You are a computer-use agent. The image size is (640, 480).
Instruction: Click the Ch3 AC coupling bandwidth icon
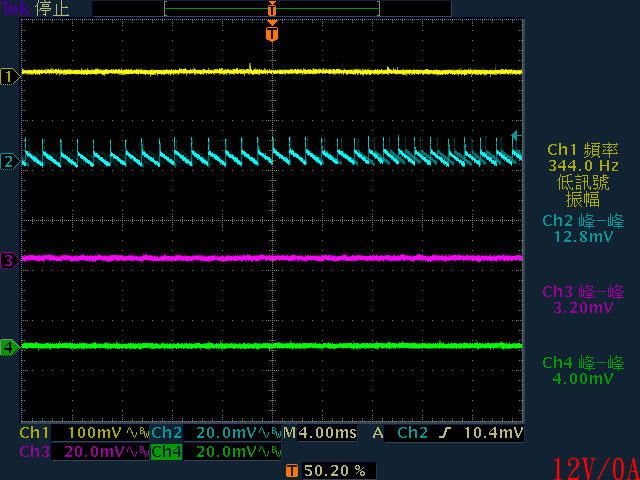coord(138,452)
